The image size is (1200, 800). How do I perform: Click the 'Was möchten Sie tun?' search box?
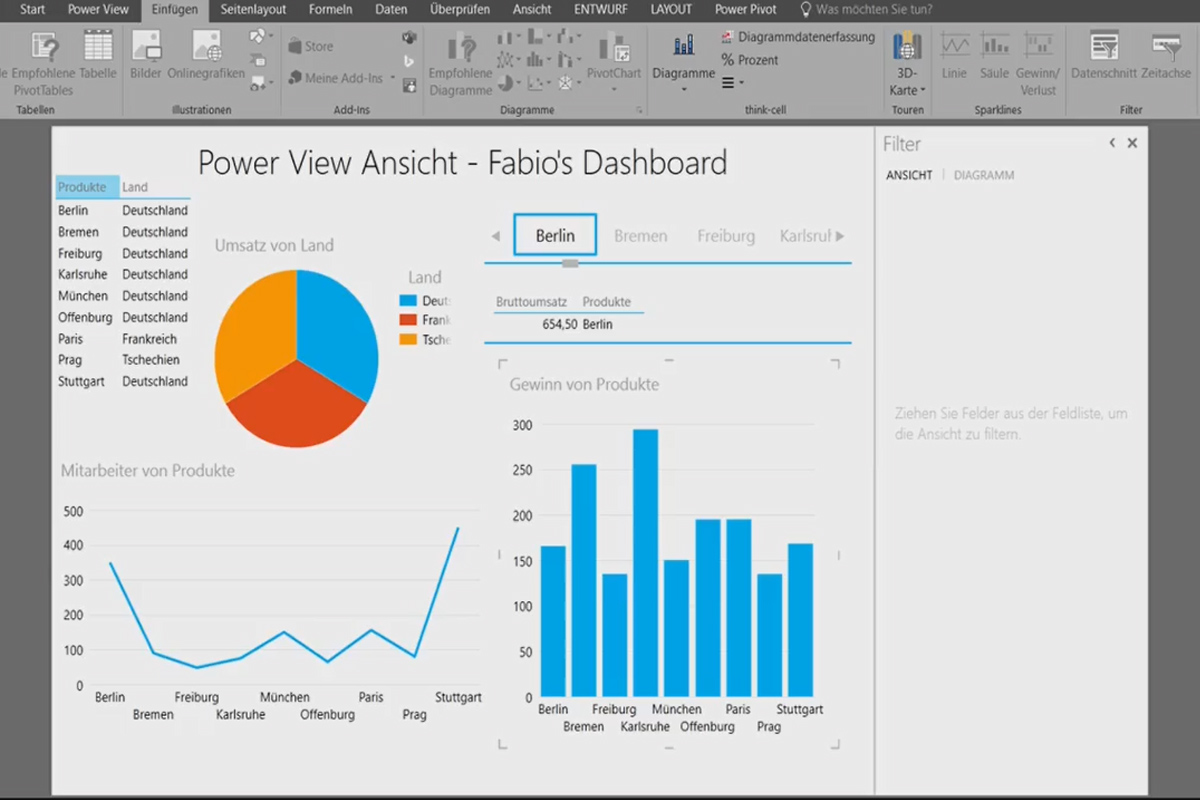[x=866, y=9]
